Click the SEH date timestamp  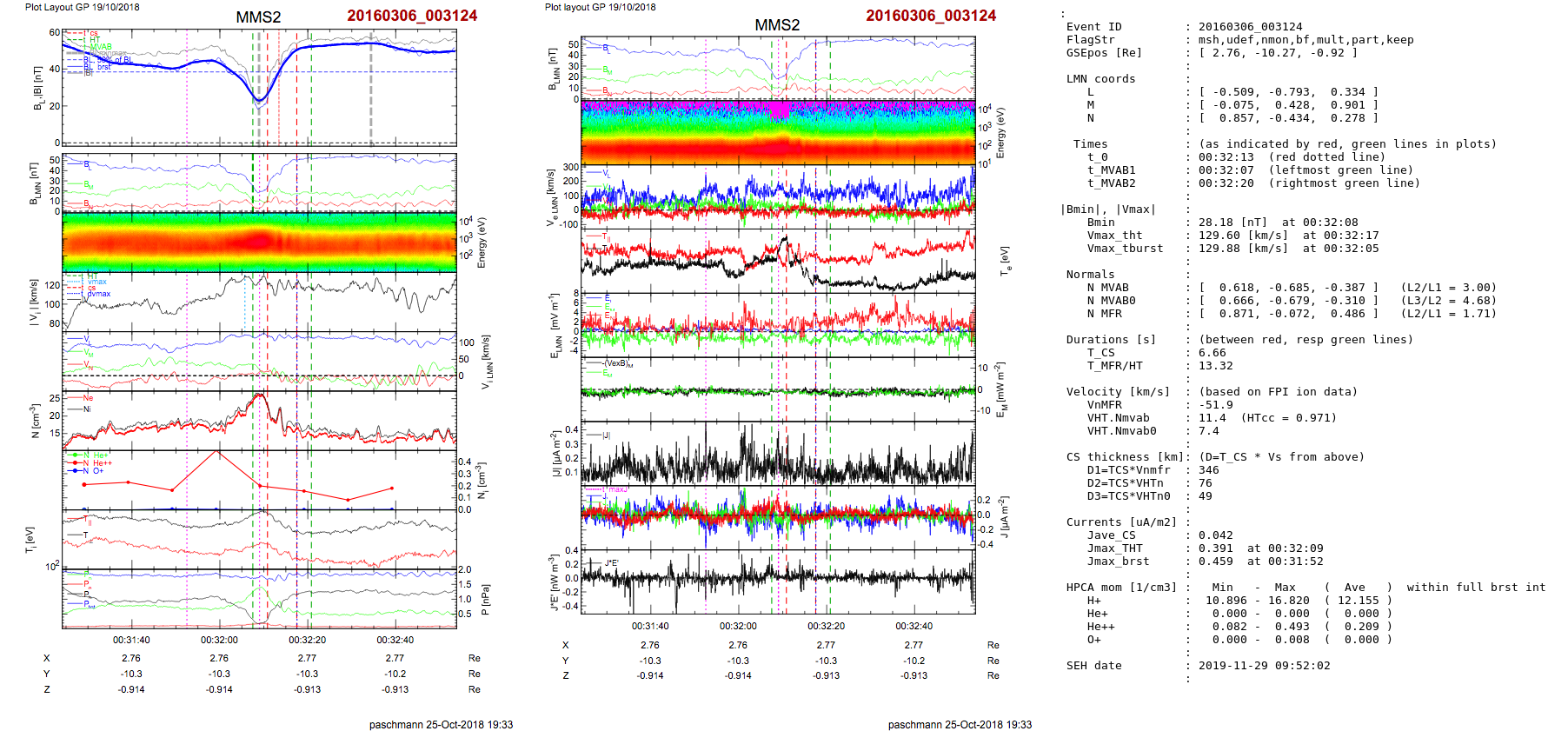[x=1264, y=666]
